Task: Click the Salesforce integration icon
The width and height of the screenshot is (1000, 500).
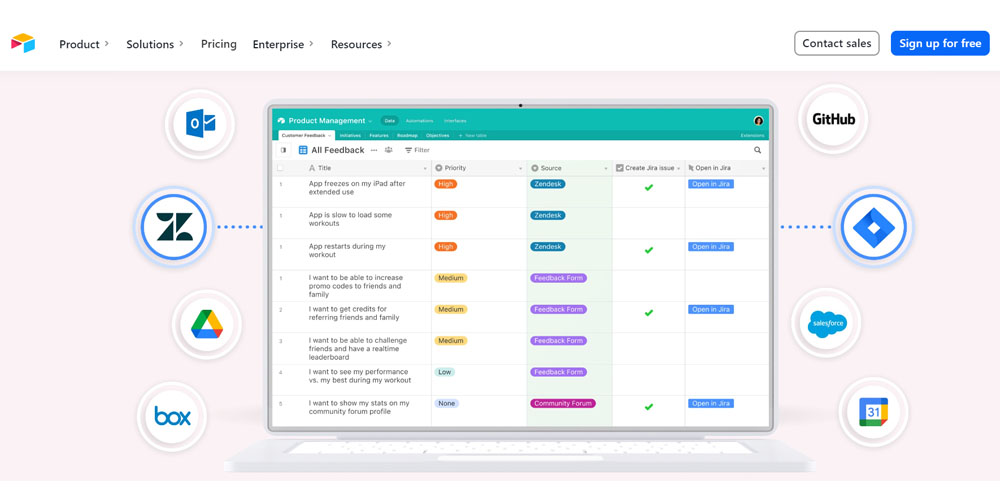Action: pyautogui.click(x=827, y=323)
